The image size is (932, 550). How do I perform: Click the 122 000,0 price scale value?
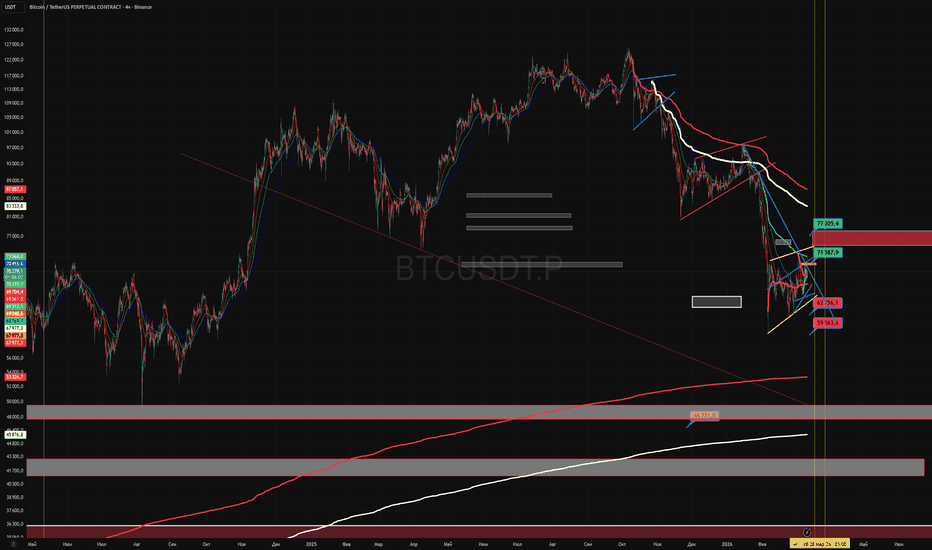[14, 60]
